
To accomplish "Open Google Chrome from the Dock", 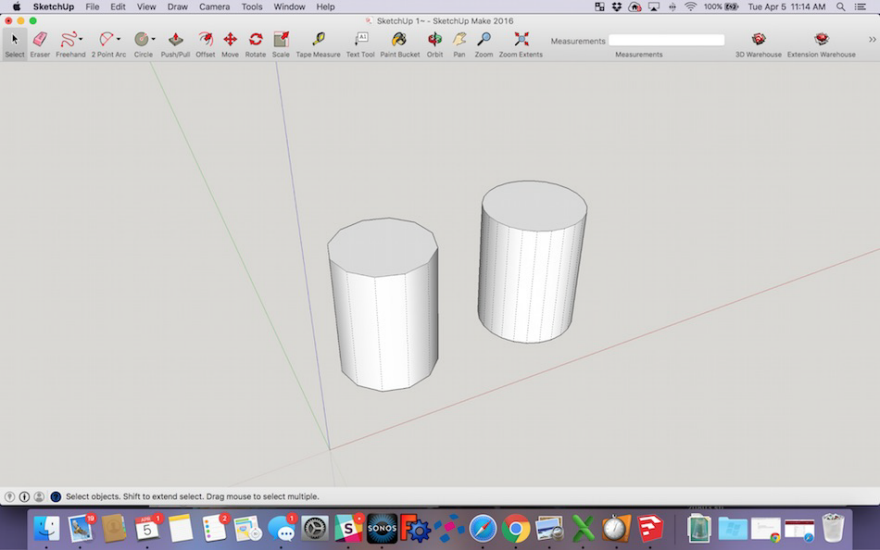I will (x=516, y=528).
